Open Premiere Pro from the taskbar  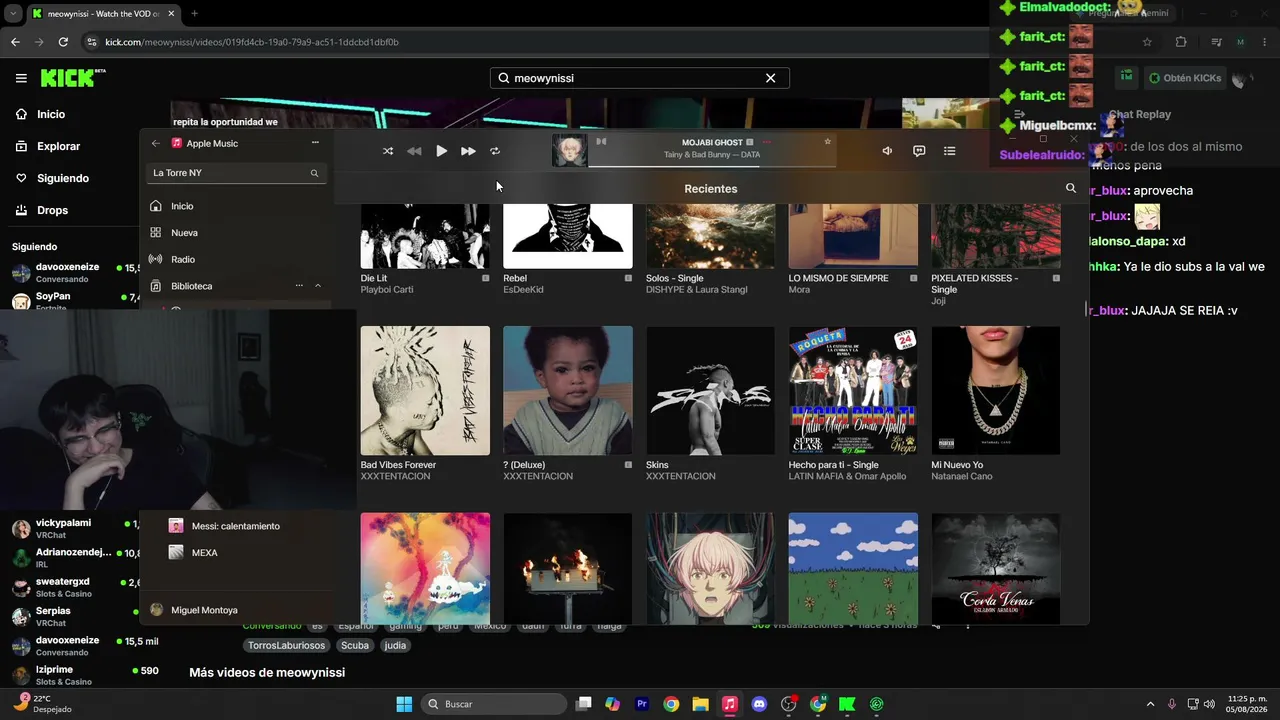tap(642, 704)
